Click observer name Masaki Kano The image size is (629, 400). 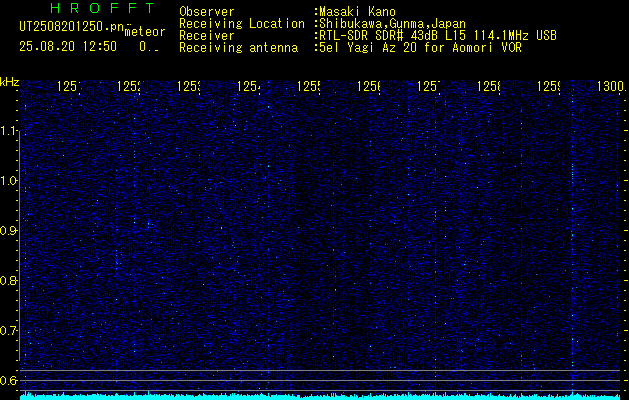[357, 12]
